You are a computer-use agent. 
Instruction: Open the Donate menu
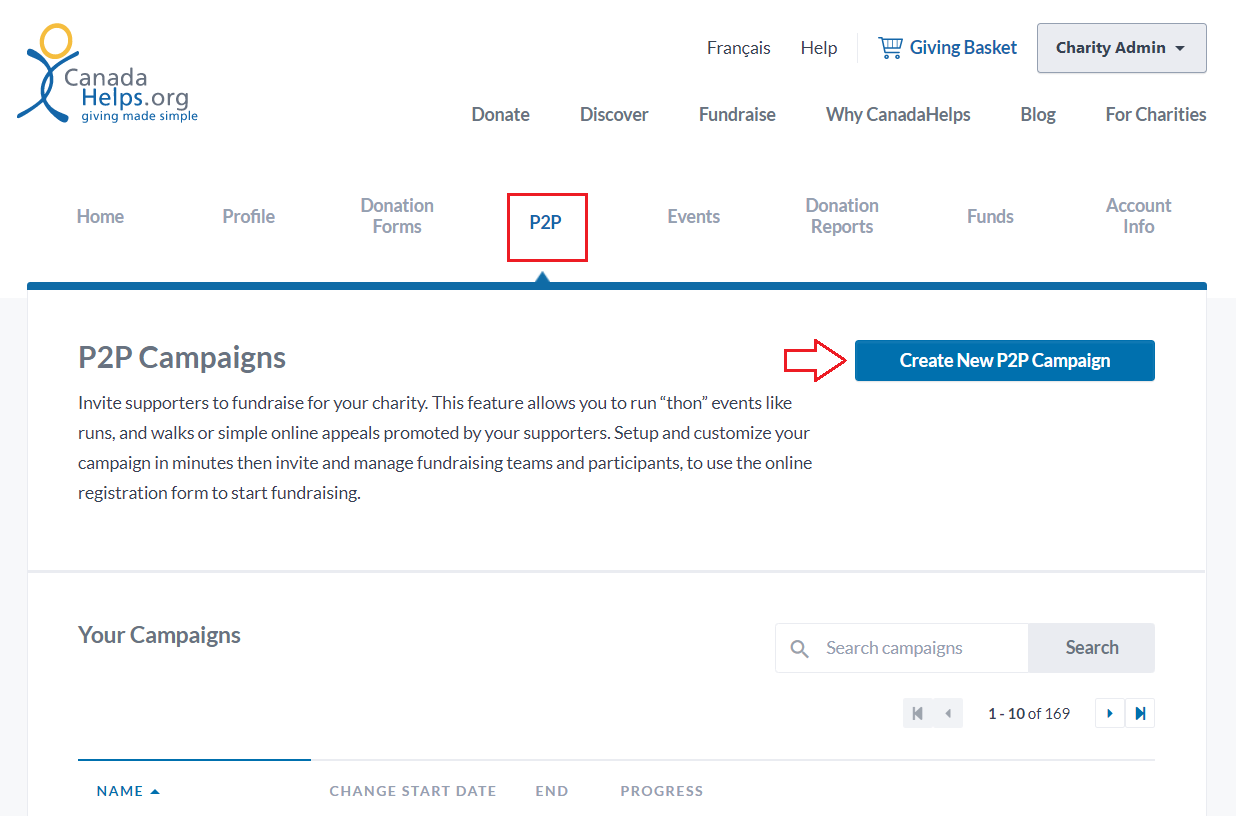tap(500, 114)
